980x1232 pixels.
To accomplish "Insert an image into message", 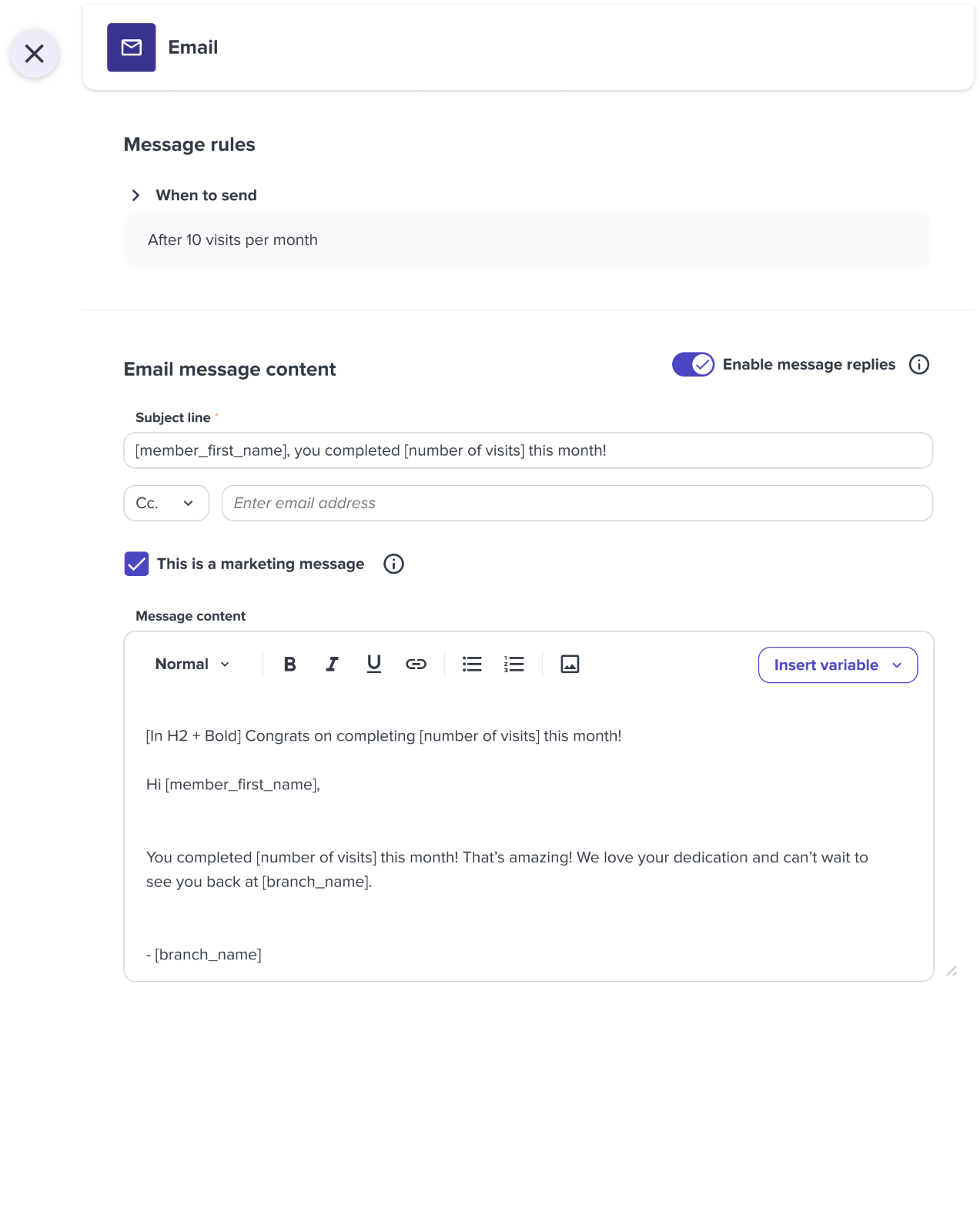I will 570,664.
